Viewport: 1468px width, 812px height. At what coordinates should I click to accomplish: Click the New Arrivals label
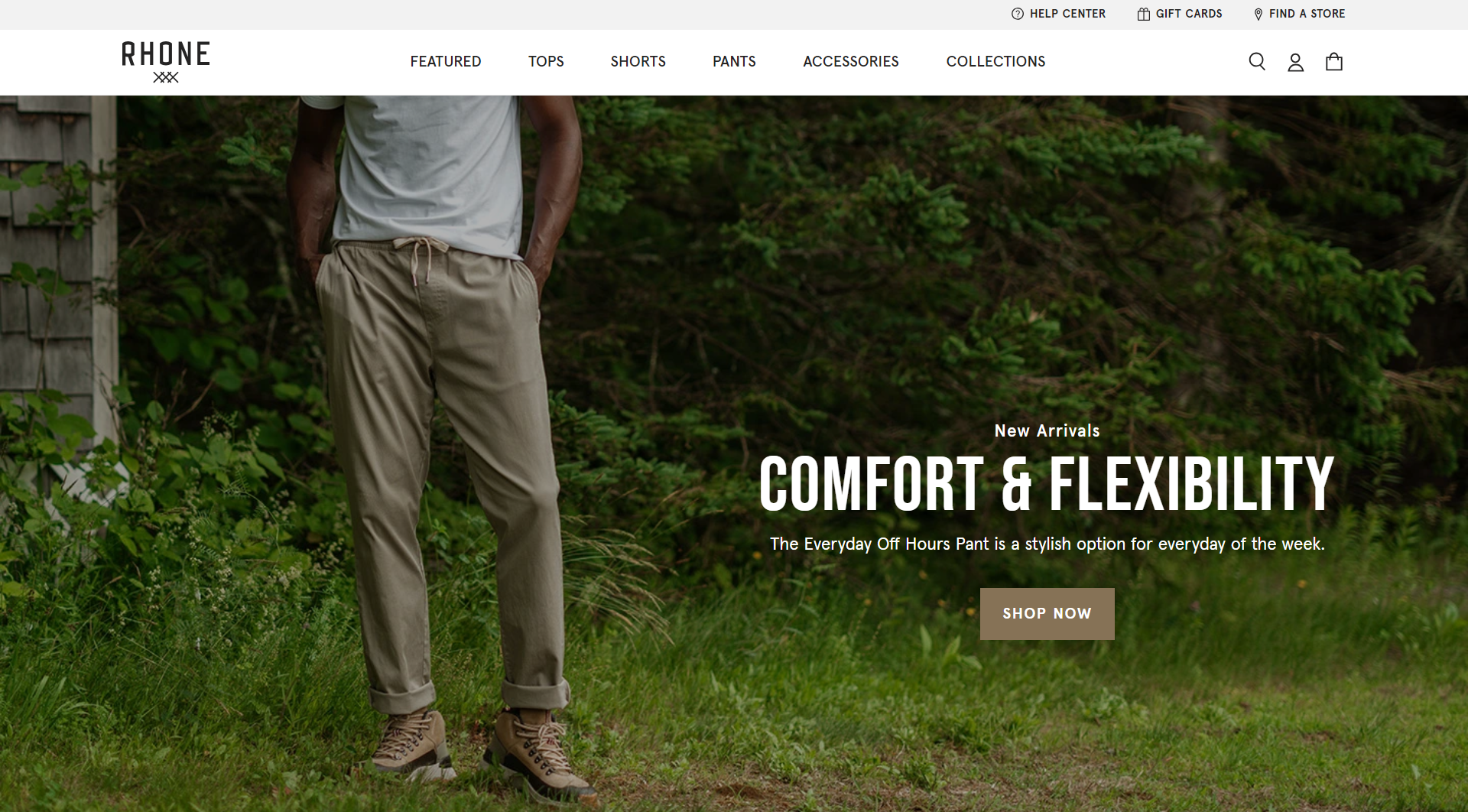coord(1047,431)
